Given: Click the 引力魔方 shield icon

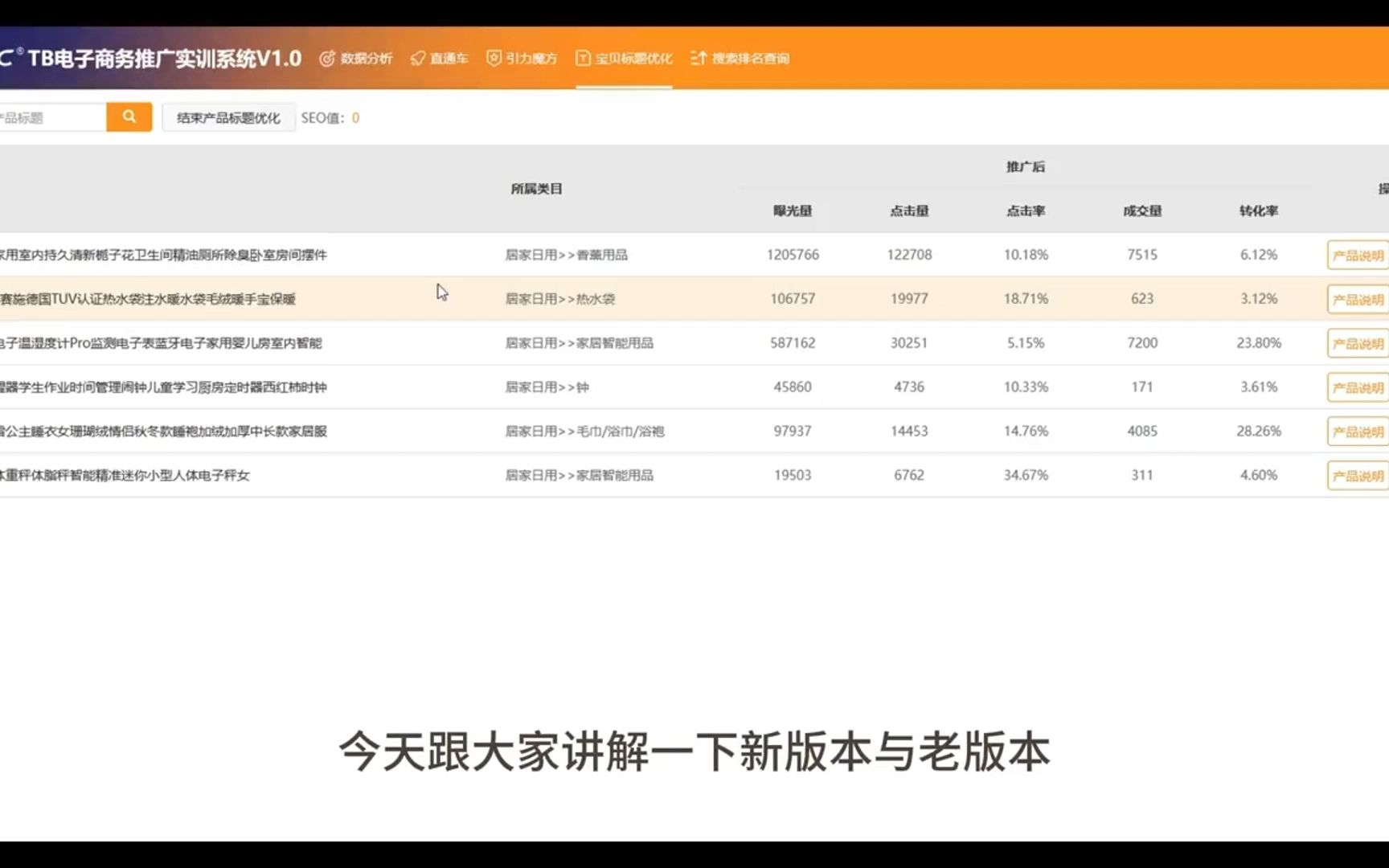Looking at the screenshot, I should 494,58.
